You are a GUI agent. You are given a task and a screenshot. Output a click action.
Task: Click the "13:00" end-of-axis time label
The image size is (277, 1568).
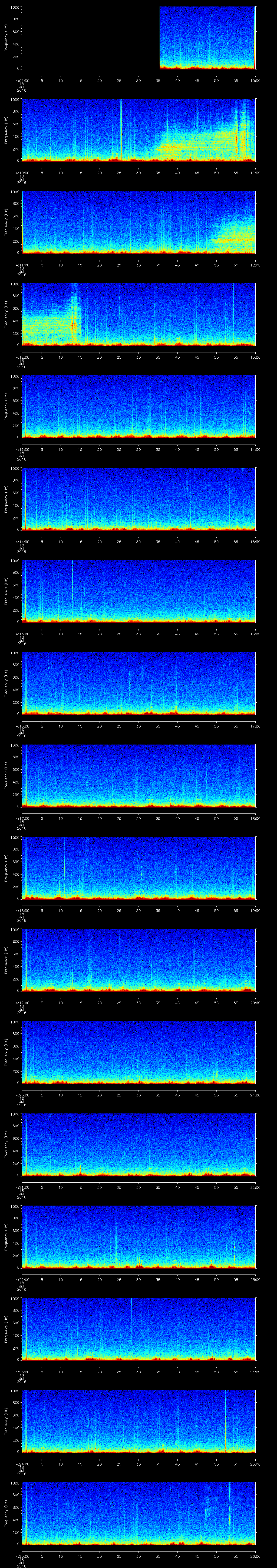point(255,357)
